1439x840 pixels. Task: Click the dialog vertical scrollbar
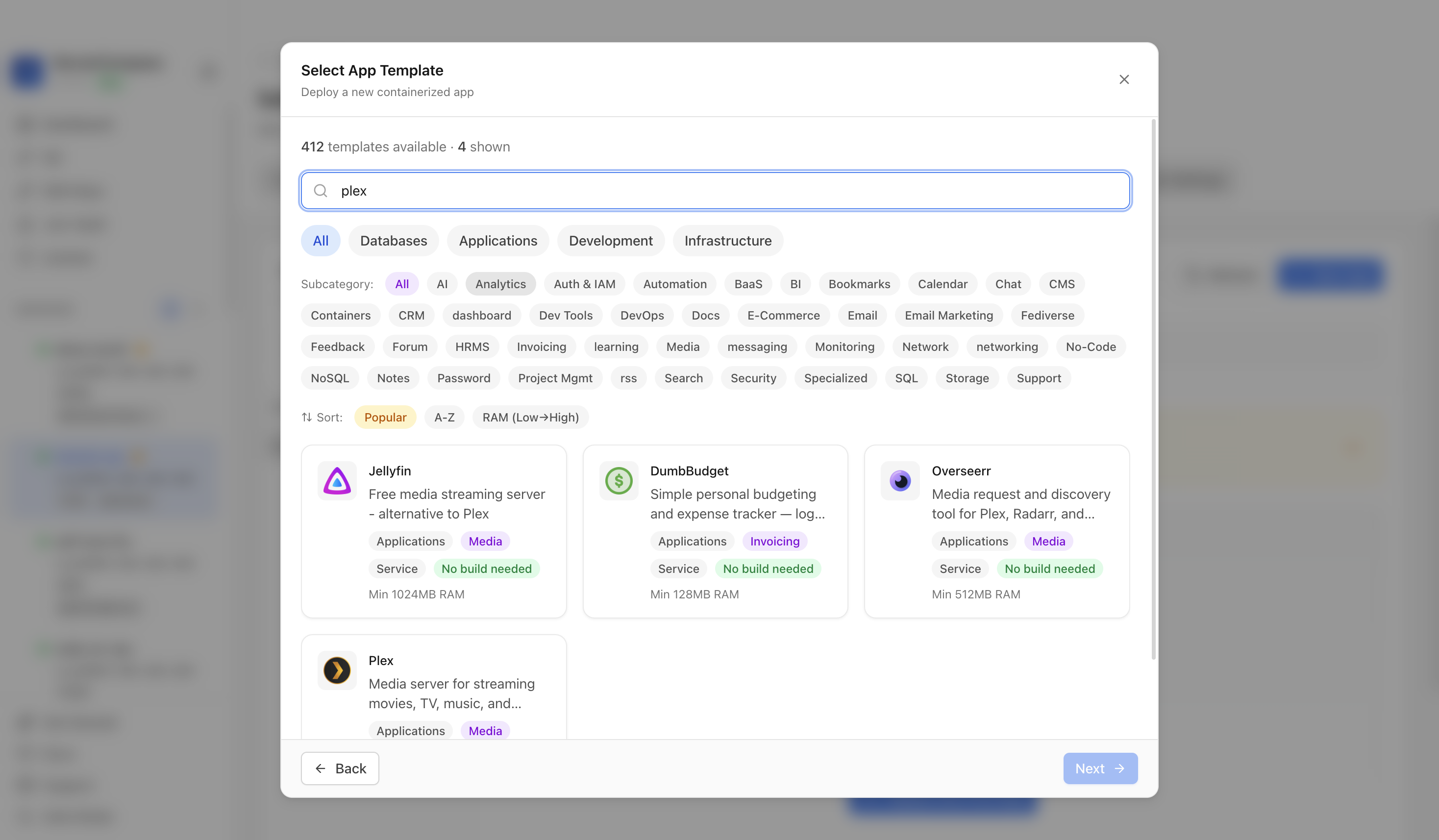click(1153, 390)
